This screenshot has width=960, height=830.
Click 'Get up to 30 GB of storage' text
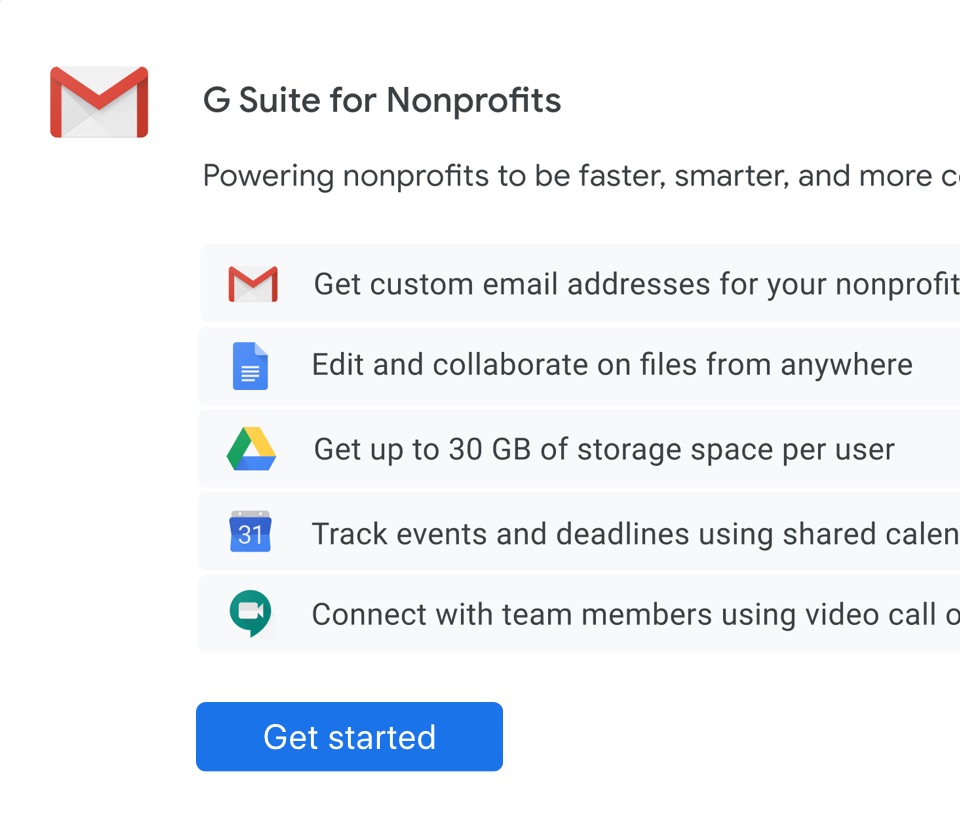click(x=604, y=450)
